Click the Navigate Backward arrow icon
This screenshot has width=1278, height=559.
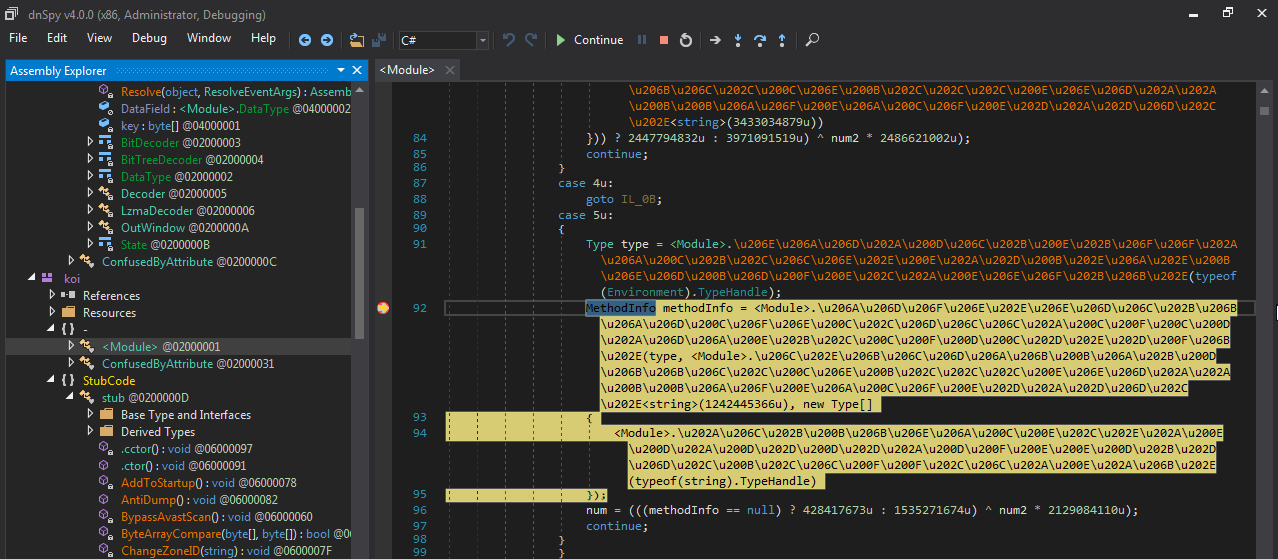click(x=305, y=40)
